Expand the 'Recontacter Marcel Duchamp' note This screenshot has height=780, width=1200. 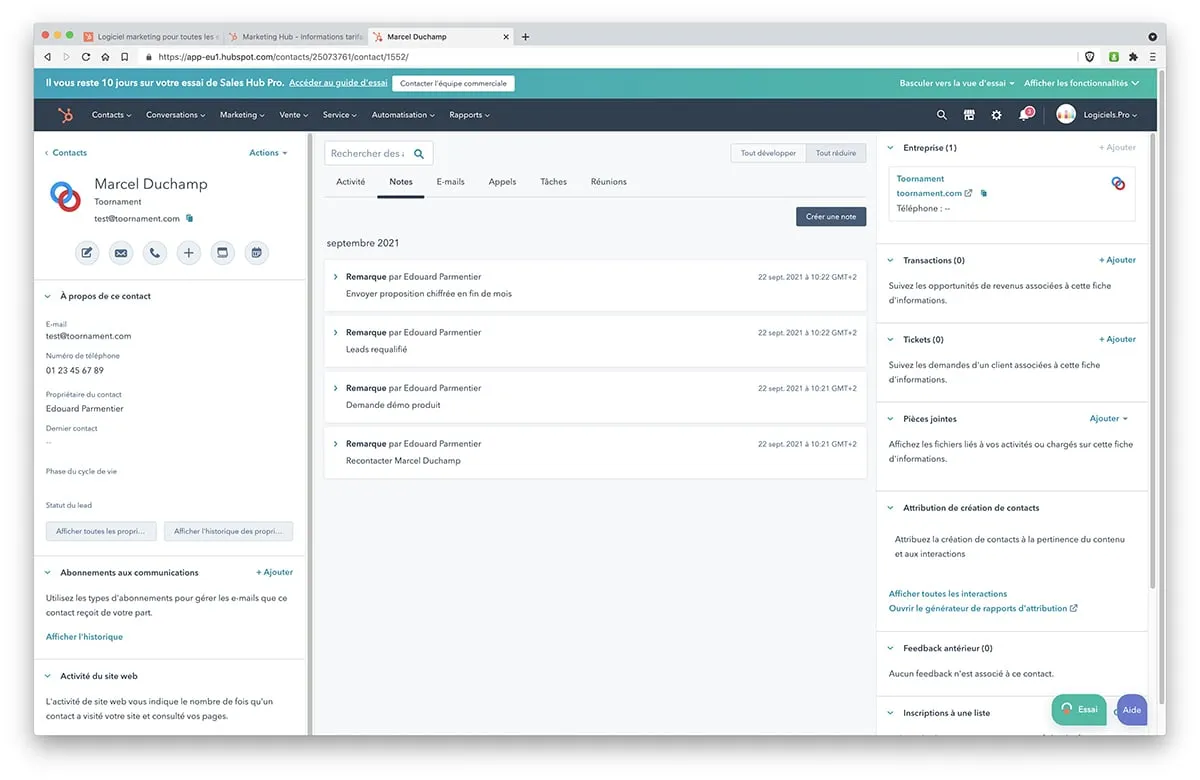click(x=336, y=444)
